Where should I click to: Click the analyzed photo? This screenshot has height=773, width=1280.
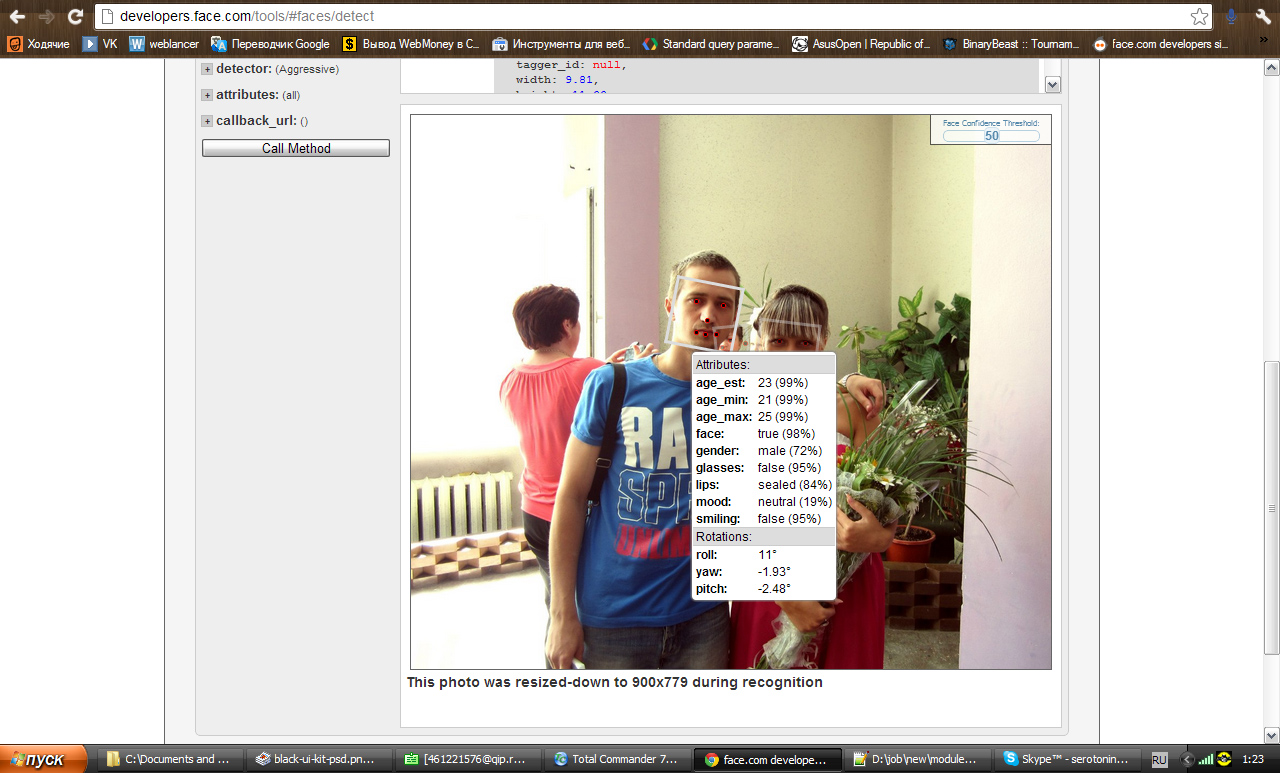tap(731, 392)
